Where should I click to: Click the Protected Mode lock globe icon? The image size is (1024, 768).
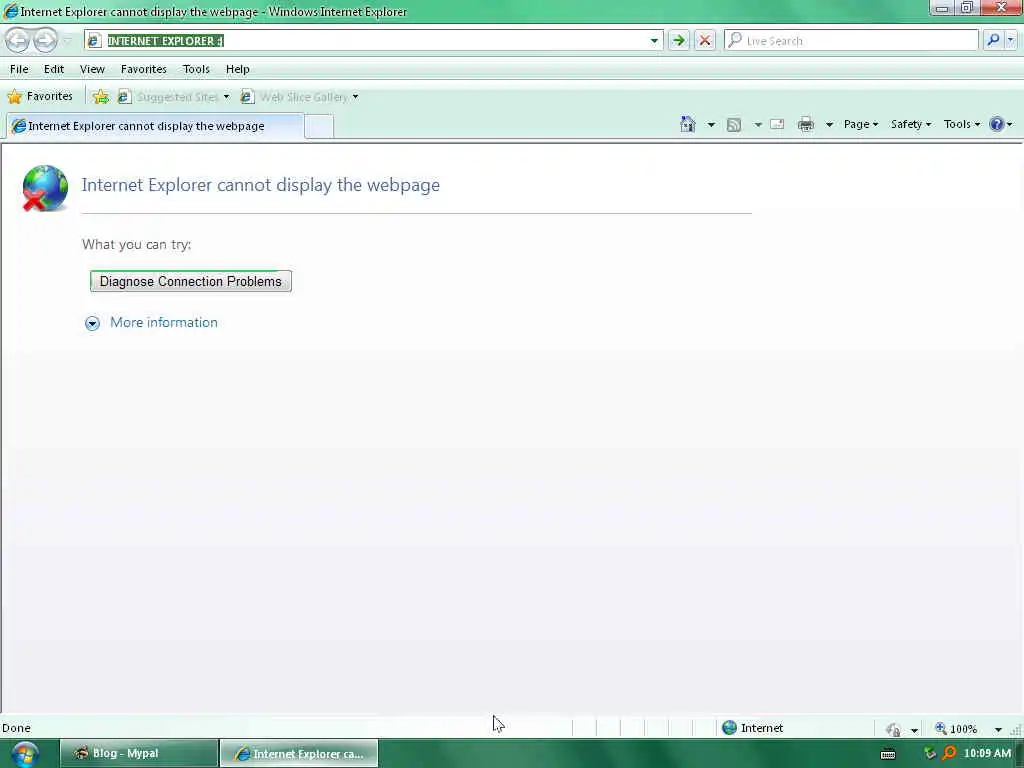[x=893, y=729]
